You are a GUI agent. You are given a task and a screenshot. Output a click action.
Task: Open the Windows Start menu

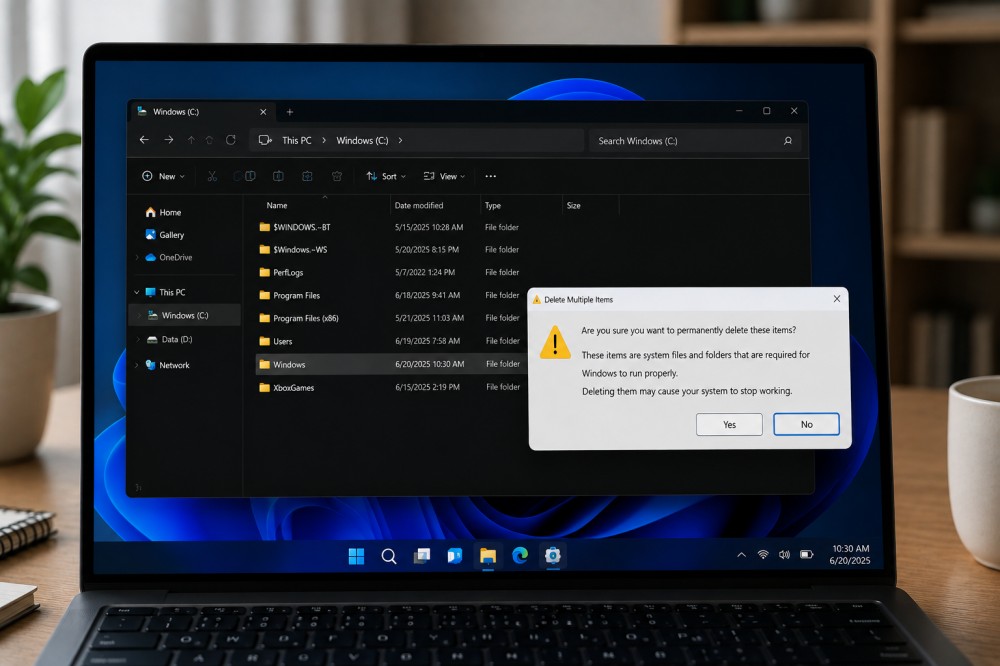click(356, 556)
